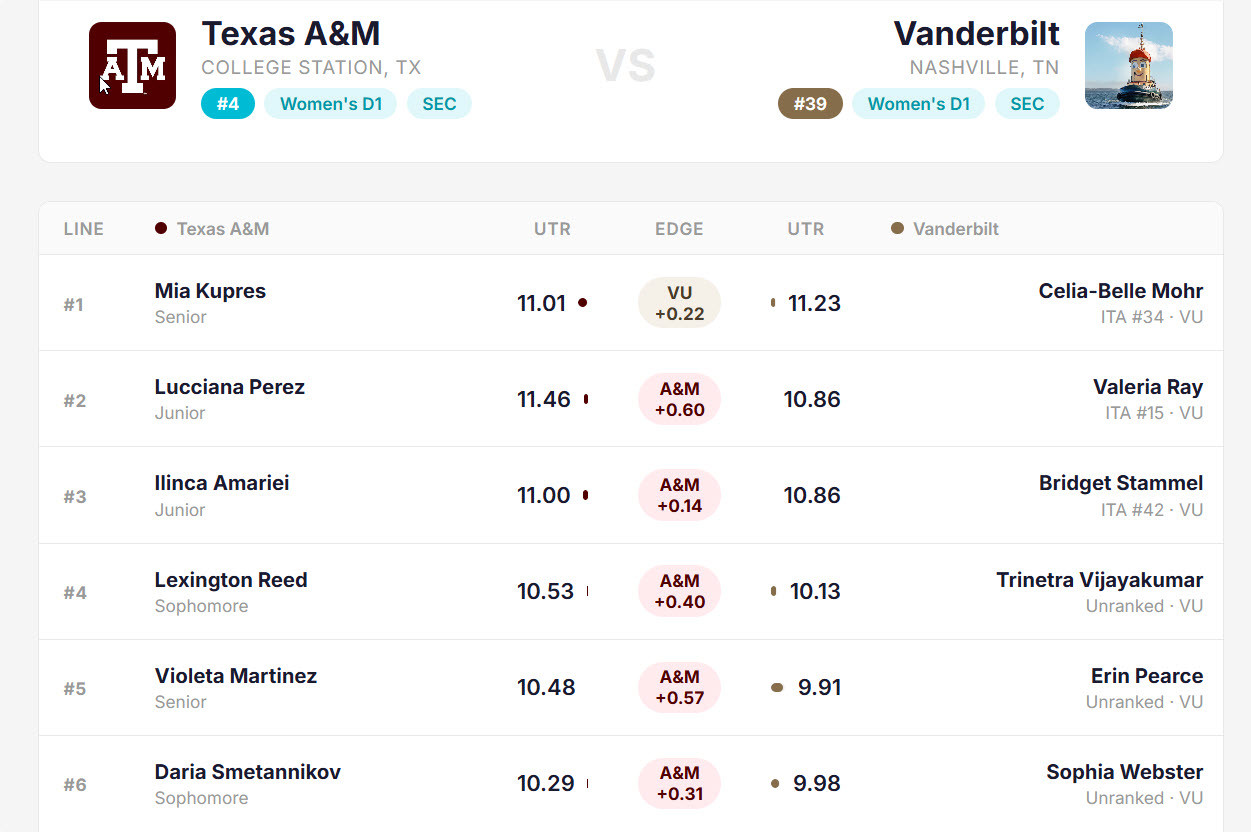Click the EDGE column header

coord(679,229)
